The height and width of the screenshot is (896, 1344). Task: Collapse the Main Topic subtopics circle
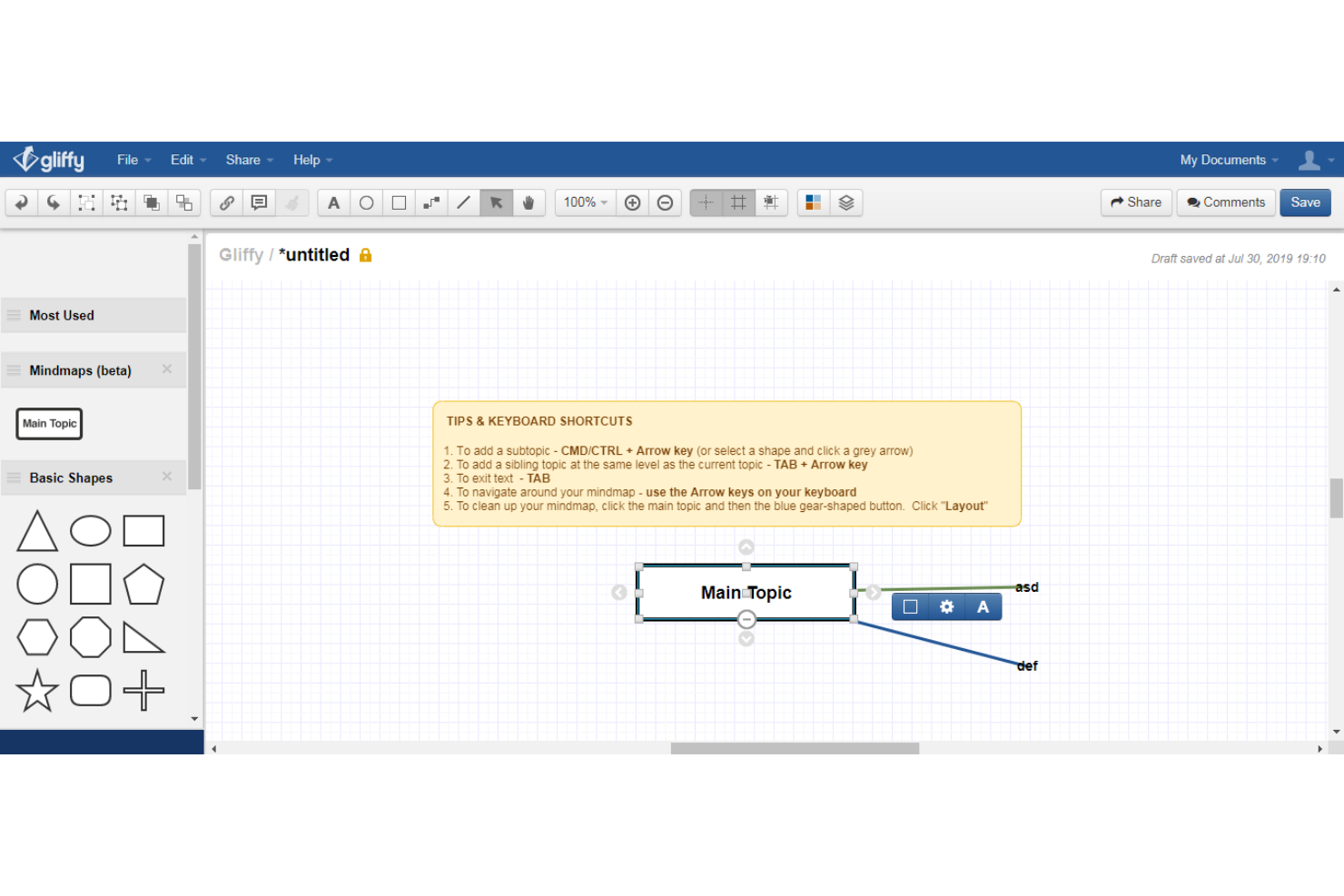[746, 620]
